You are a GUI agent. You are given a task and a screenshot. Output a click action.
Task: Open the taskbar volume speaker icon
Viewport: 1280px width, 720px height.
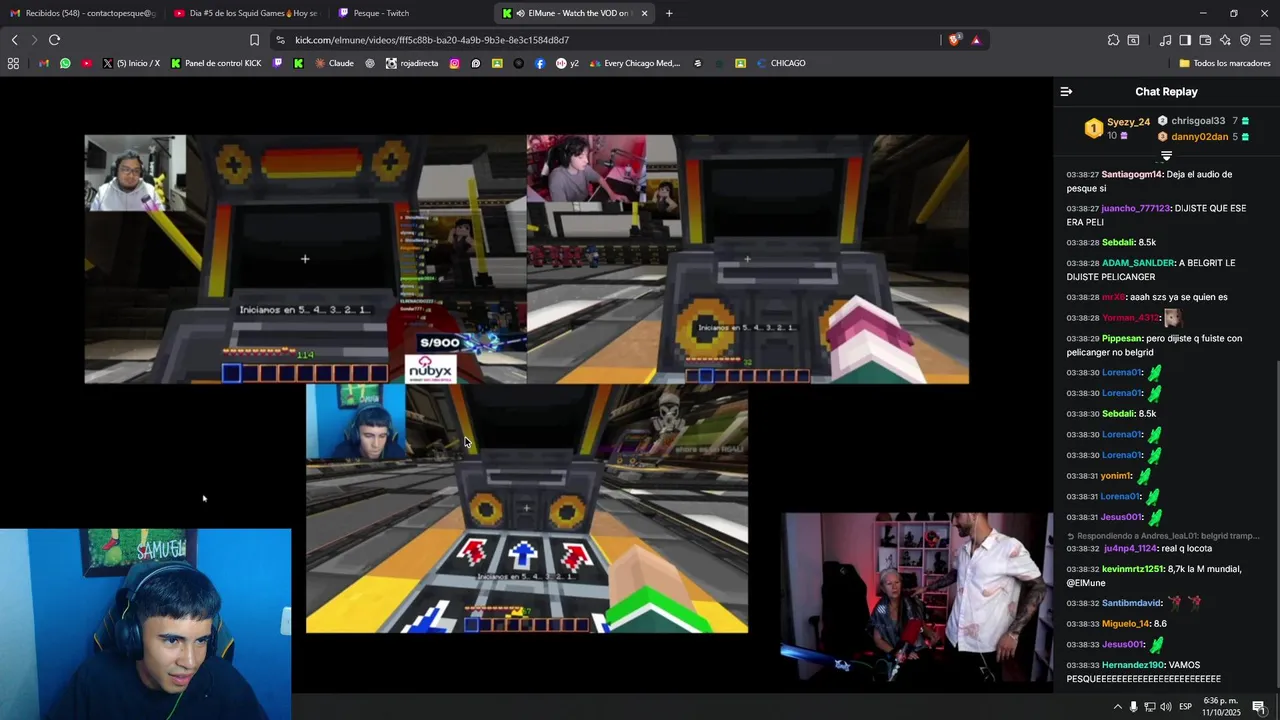click(x=1166, y=707)
